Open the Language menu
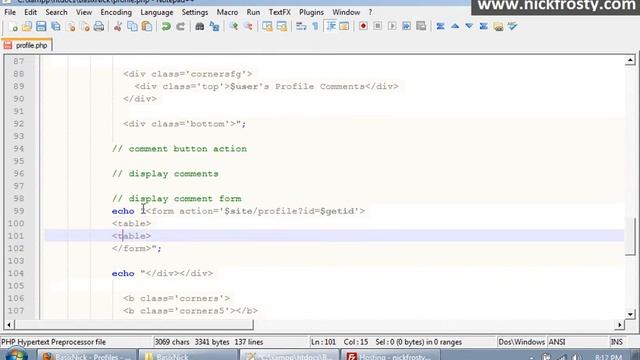 tap(157, 12)
